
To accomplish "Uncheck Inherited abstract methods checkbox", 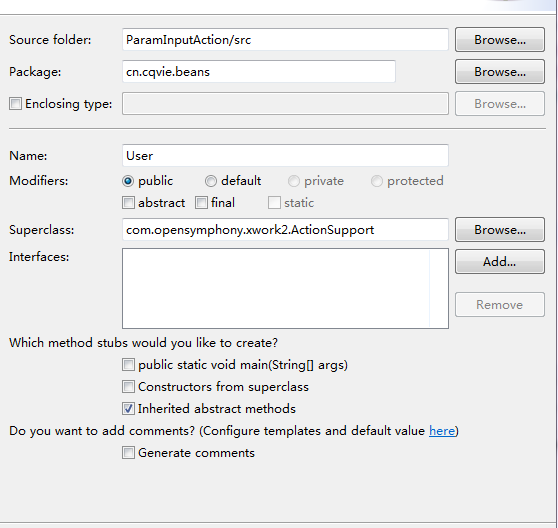I will coord(128,408).
